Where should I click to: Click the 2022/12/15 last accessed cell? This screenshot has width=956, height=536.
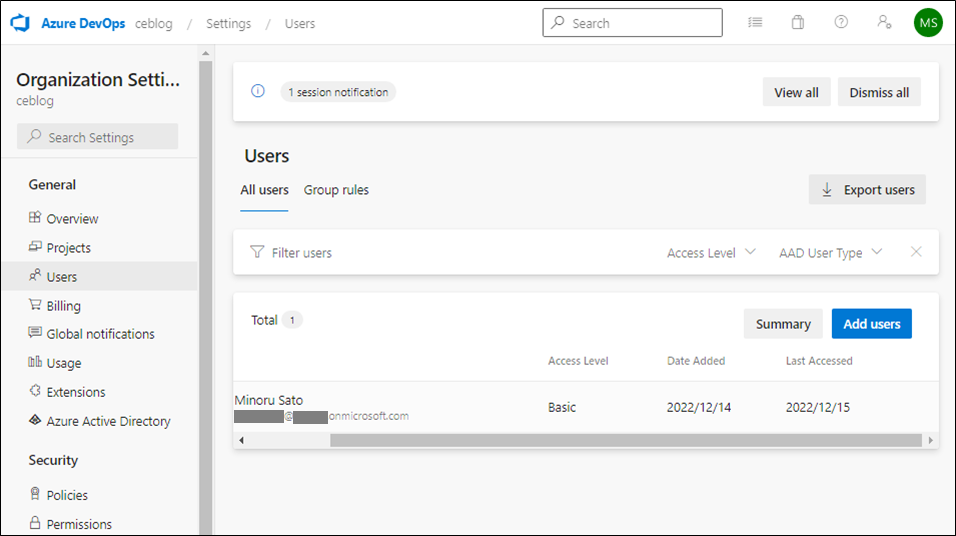pyautogui.click(x=818, y=407)
